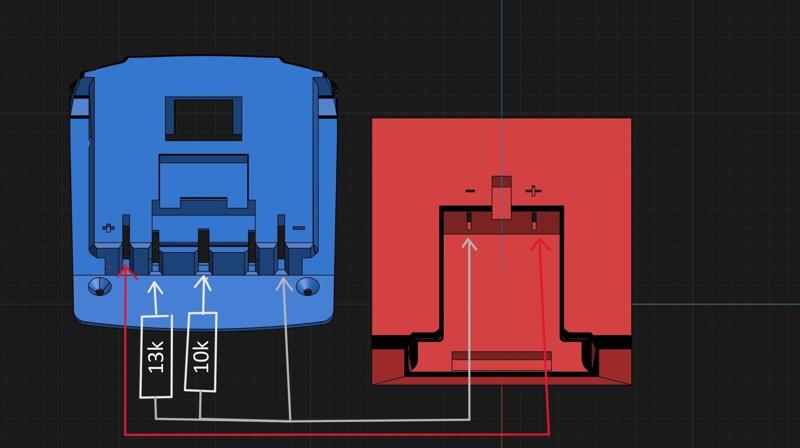Click the plus symbol on the blue model

pyautogui.click(x=108, y=228)
